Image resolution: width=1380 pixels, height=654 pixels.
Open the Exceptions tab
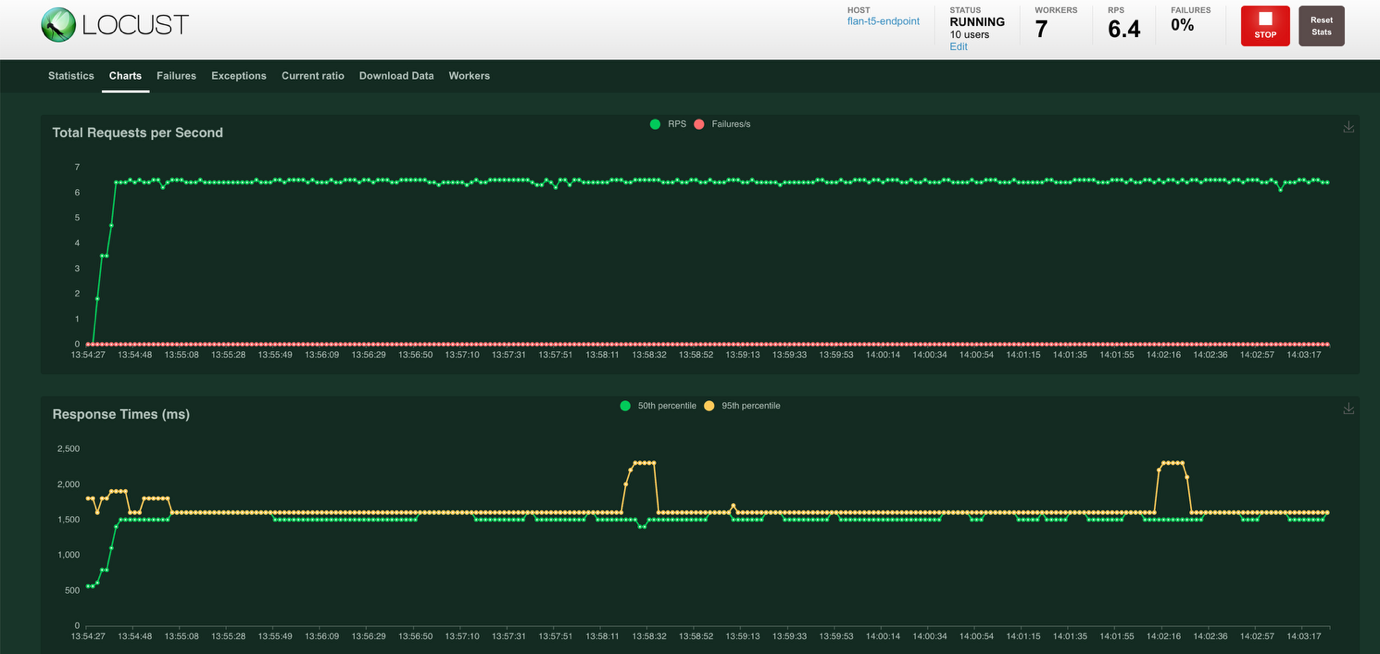coord(238,75)
